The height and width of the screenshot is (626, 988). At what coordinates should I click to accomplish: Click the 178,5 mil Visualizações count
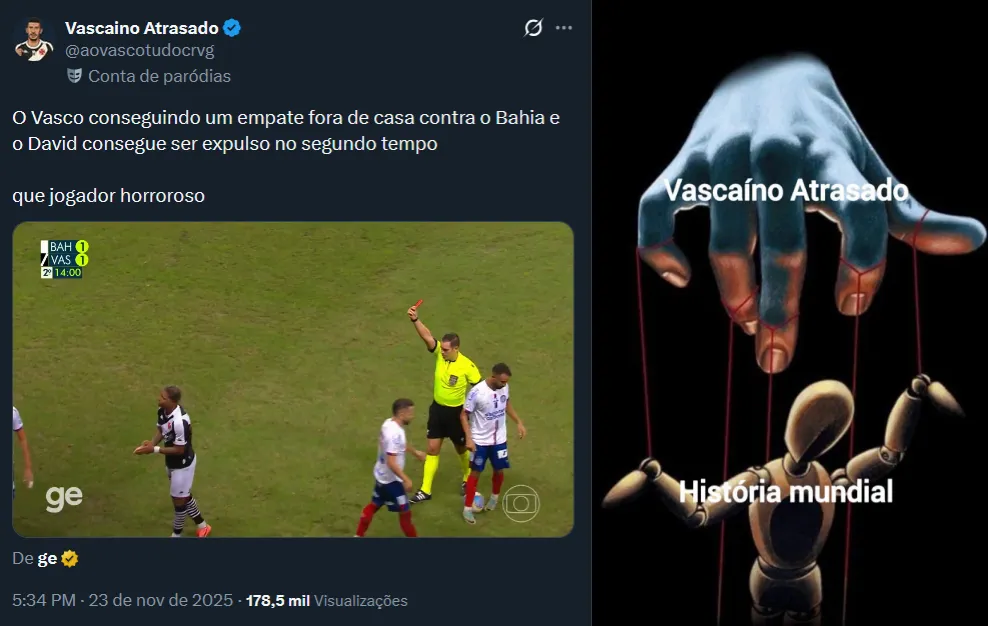click(326, 601)
